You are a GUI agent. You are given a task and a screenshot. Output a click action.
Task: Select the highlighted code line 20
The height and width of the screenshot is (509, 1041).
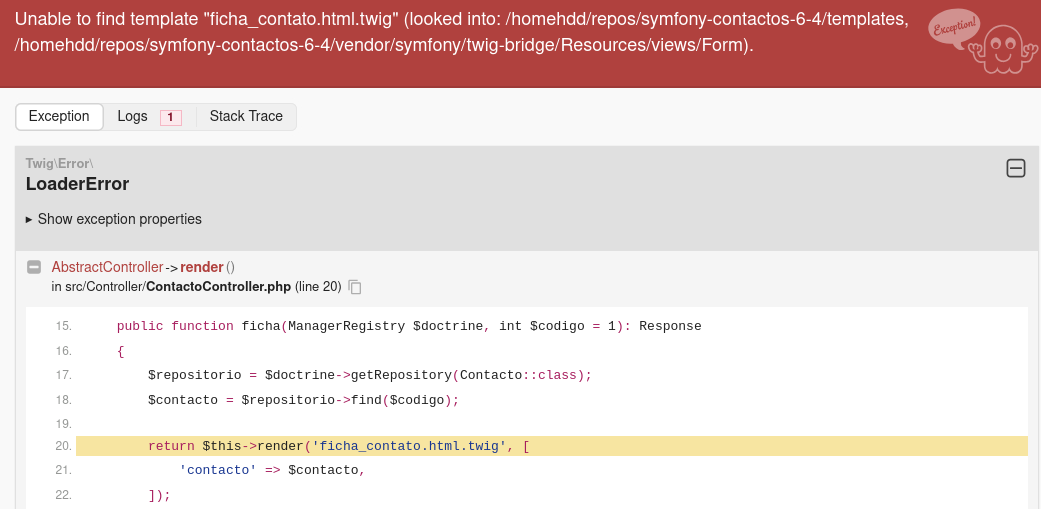click(x=552, y=446)
